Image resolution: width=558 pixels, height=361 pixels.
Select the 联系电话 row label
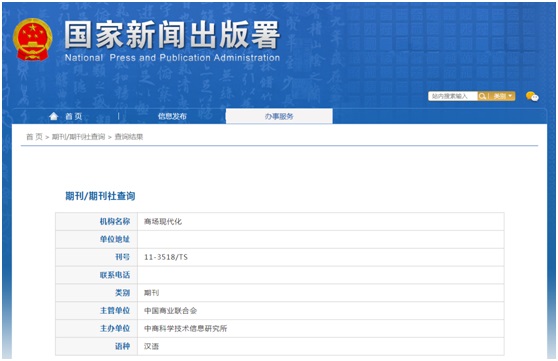pos(115,275)
